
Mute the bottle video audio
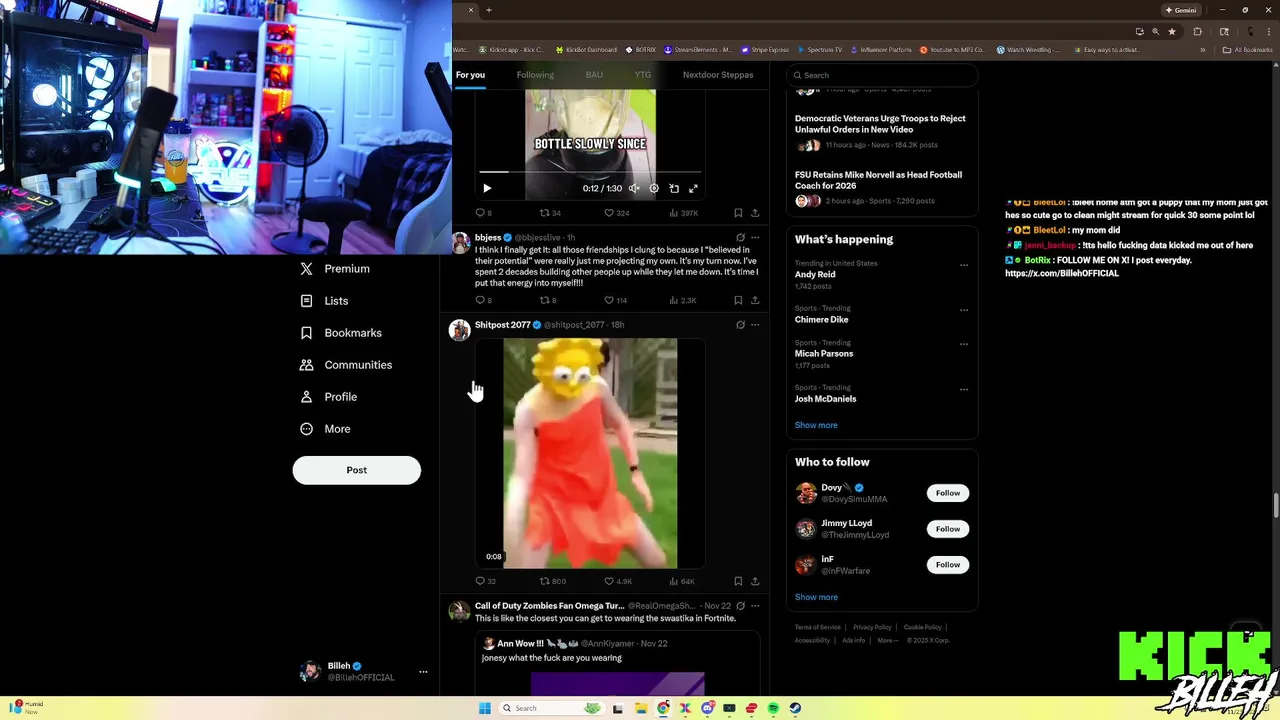click(634, 188)
